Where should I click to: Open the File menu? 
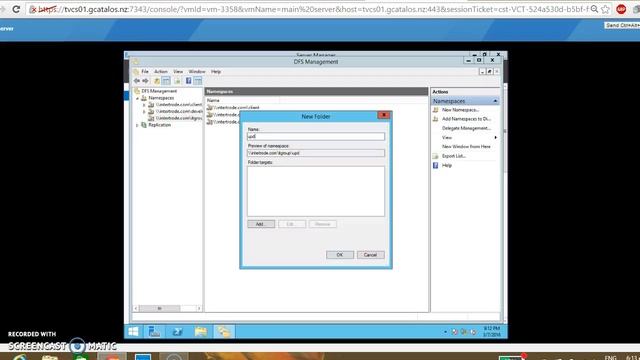[144, 71]
